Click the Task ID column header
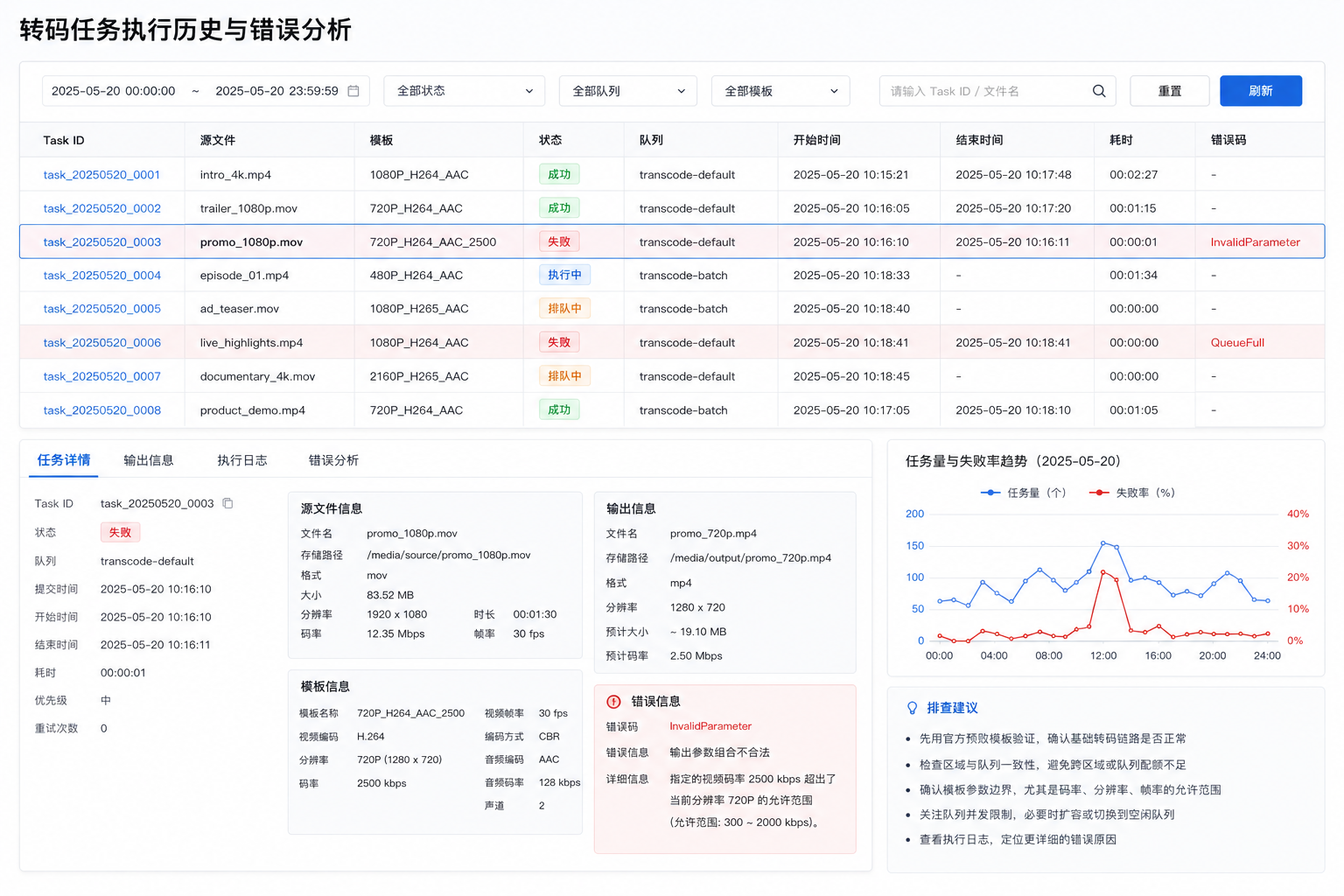The image size is (1344, 896). point(64,140)
